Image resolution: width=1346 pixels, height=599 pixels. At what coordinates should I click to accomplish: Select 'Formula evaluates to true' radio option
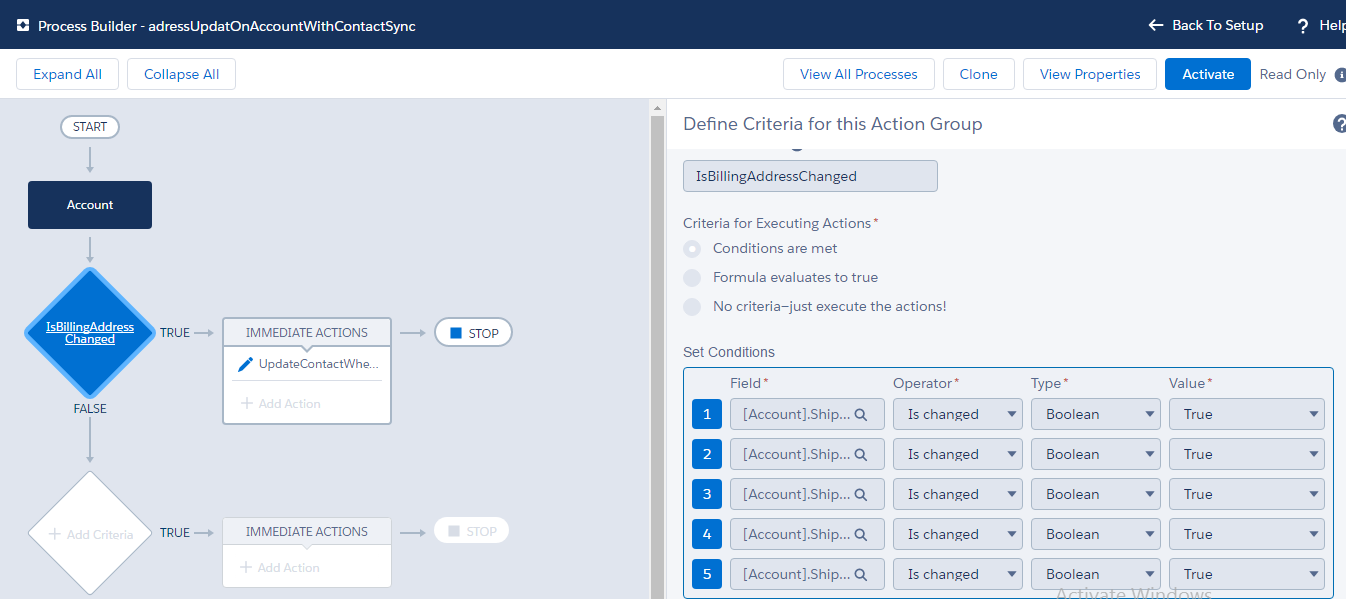pyautogui.click(x=692, y=278)
